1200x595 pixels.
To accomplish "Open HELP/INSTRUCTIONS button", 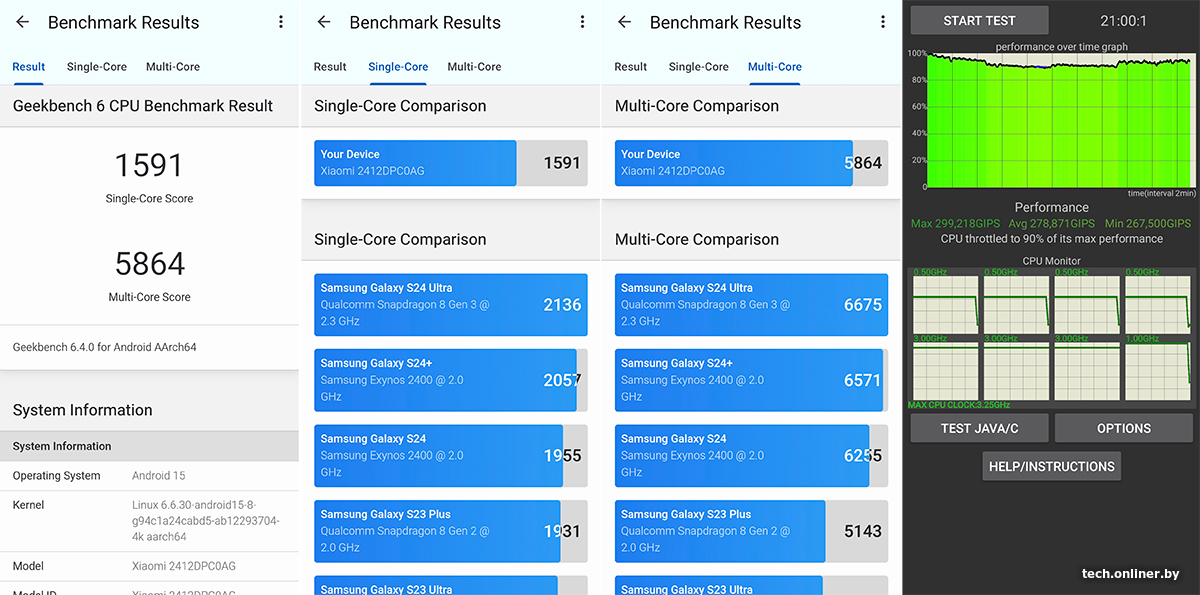I will coord(1051,466).
